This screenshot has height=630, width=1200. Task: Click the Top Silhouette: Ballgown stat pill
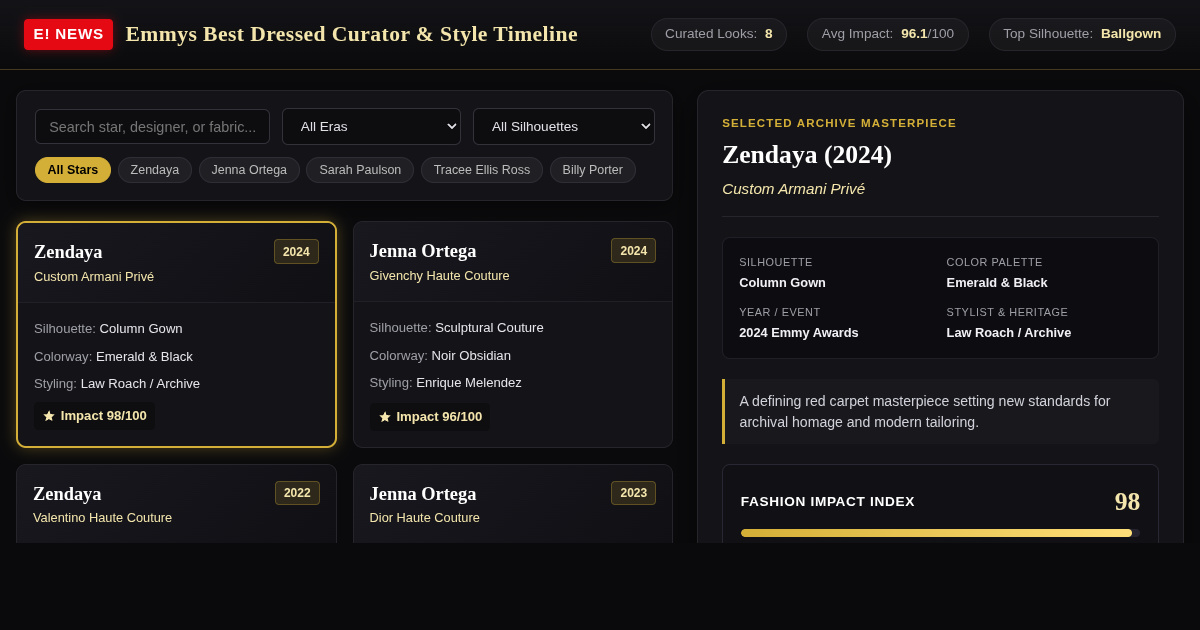click(x=1082, y=34)
